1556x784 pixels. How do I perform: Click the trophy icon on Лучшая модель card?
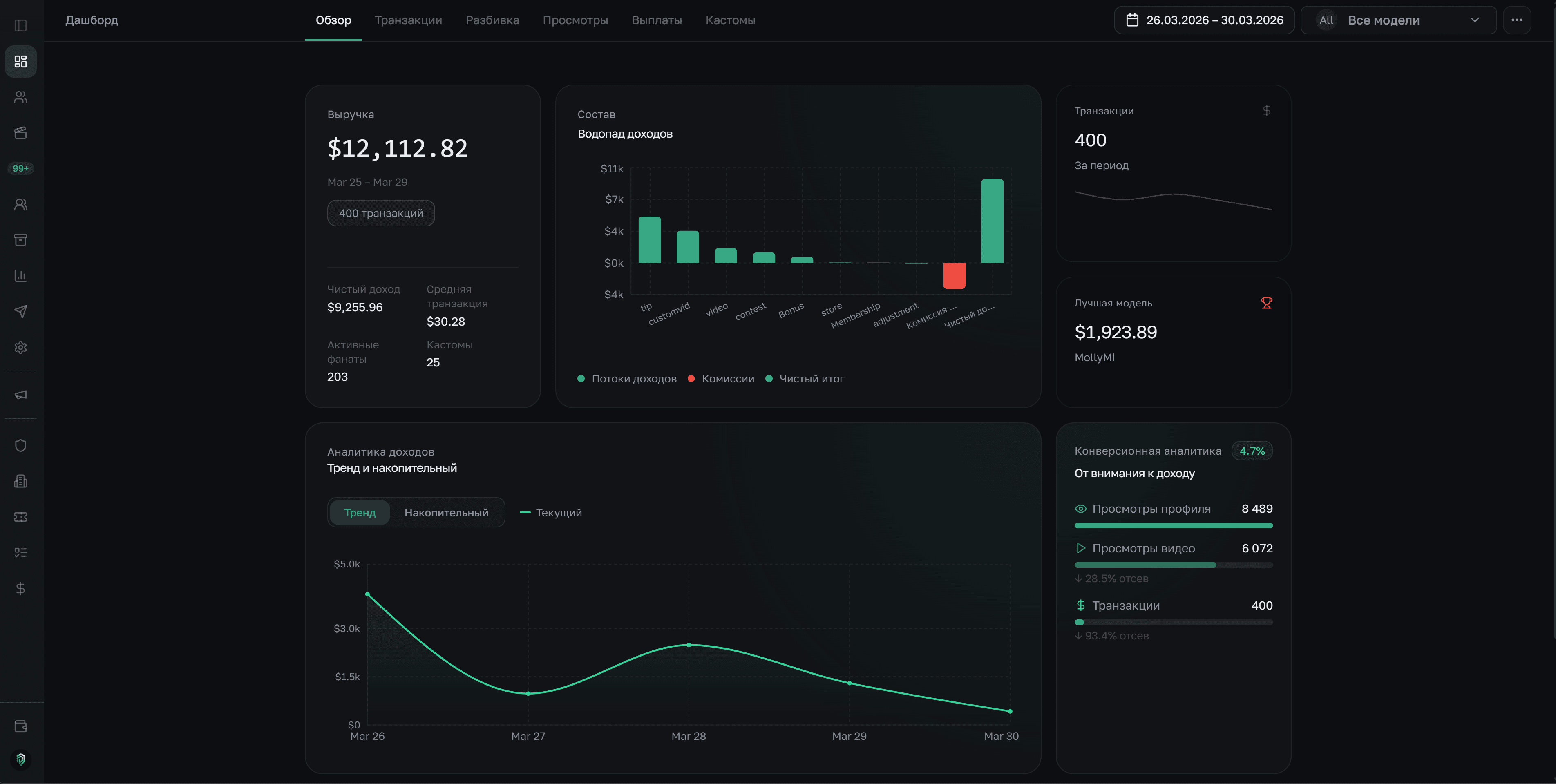coord(1267,303)
